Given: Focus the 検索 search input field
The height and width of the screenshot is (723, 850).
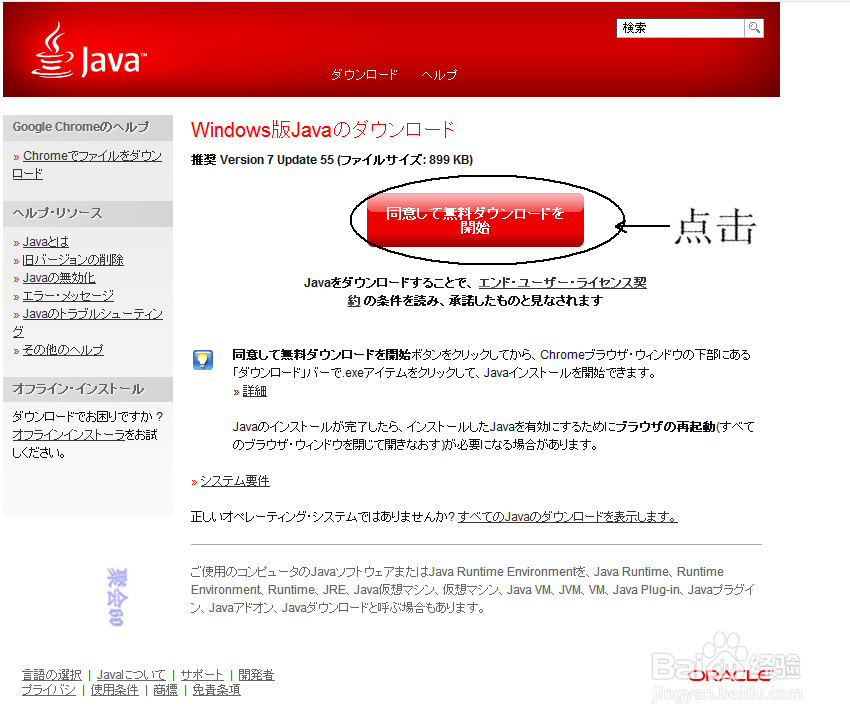Looking at the screenshot, I should tap(680, 28).
